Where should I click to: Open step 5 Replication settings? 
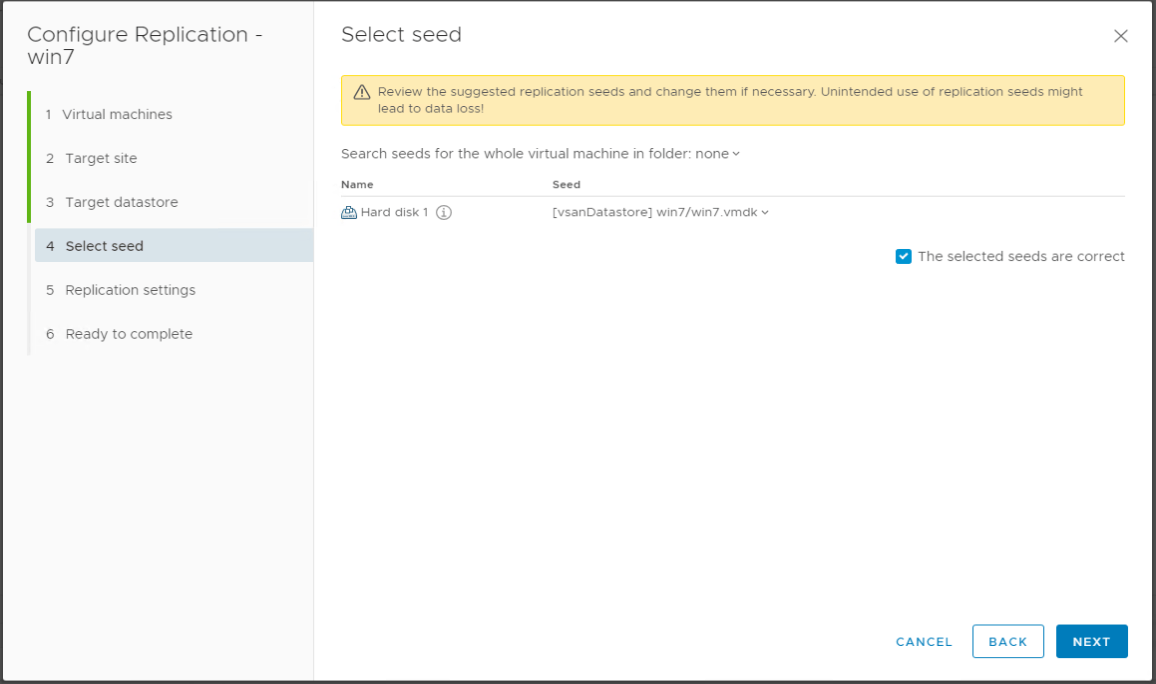pos(130,290)
